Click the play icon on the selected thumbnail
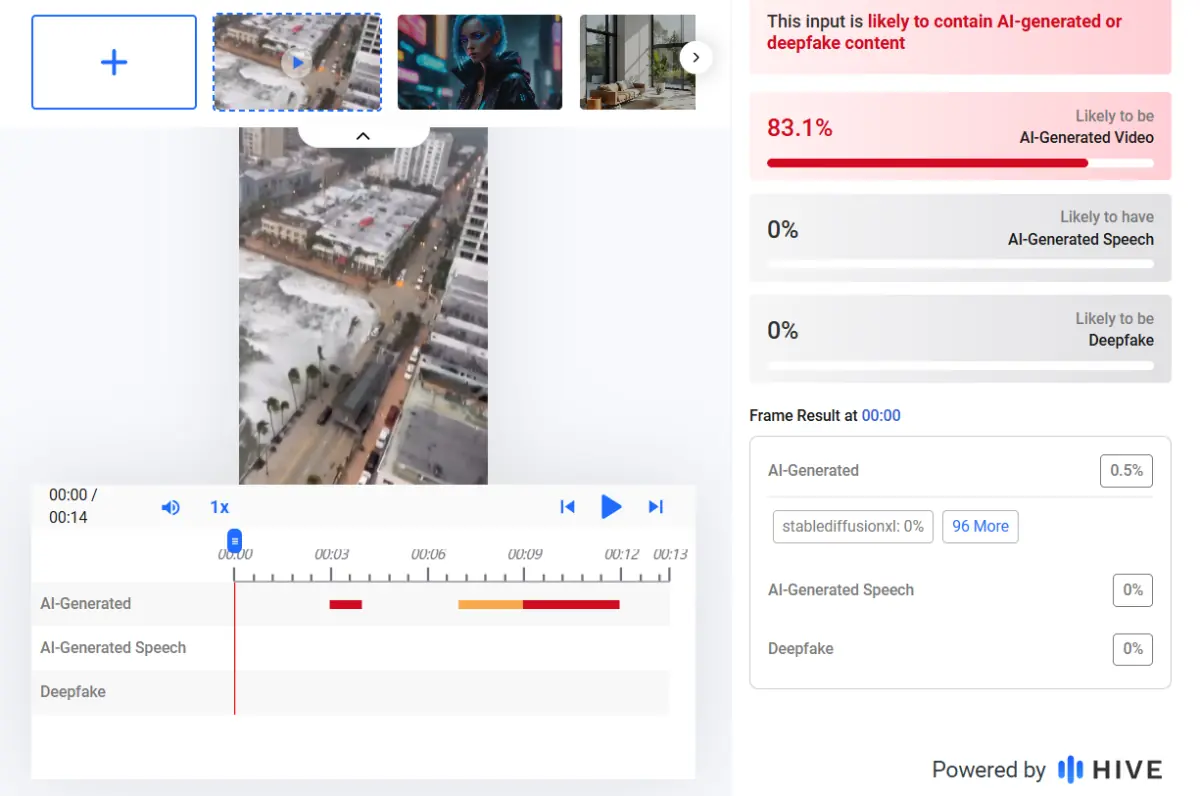Image resolution: width=1200 pixels, height=796 pixels. pyautogui.click(x=296, y=63)
